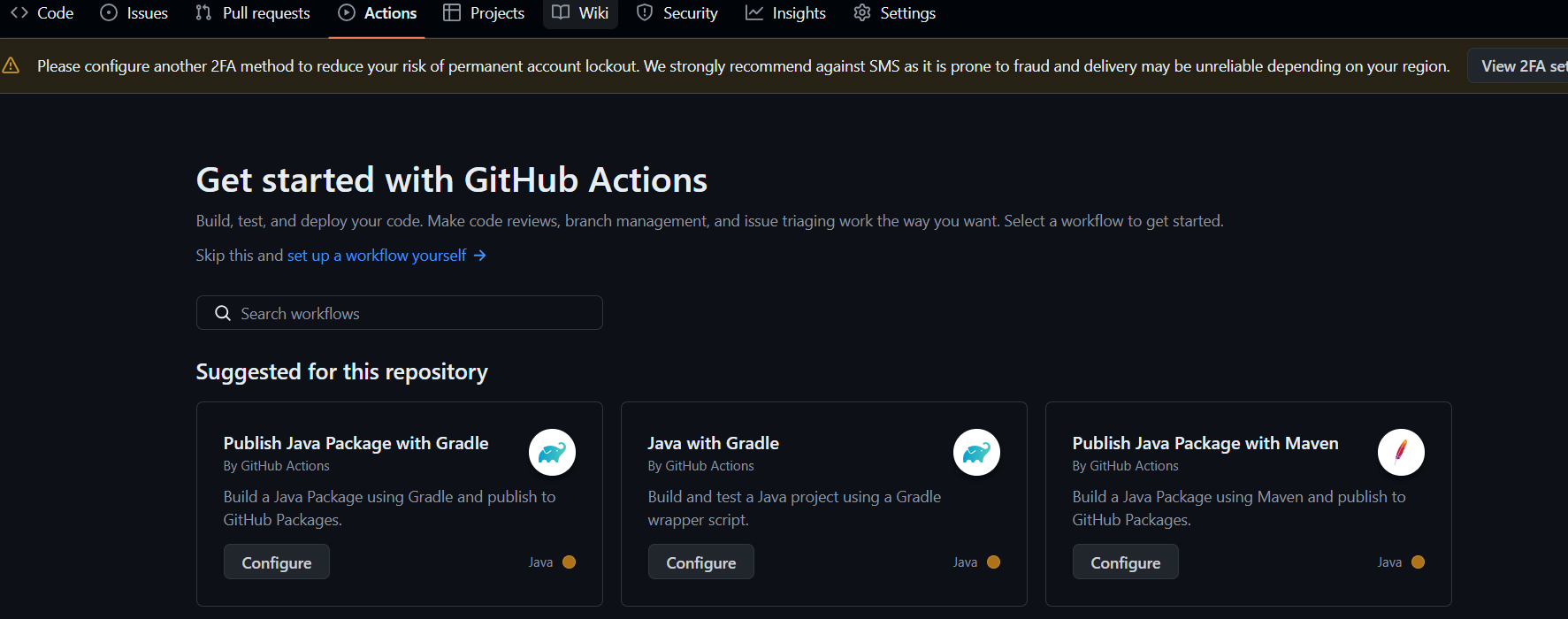Click Java color dot on Publish Gradle card
1568x619 pixels.
pos(570,562)
